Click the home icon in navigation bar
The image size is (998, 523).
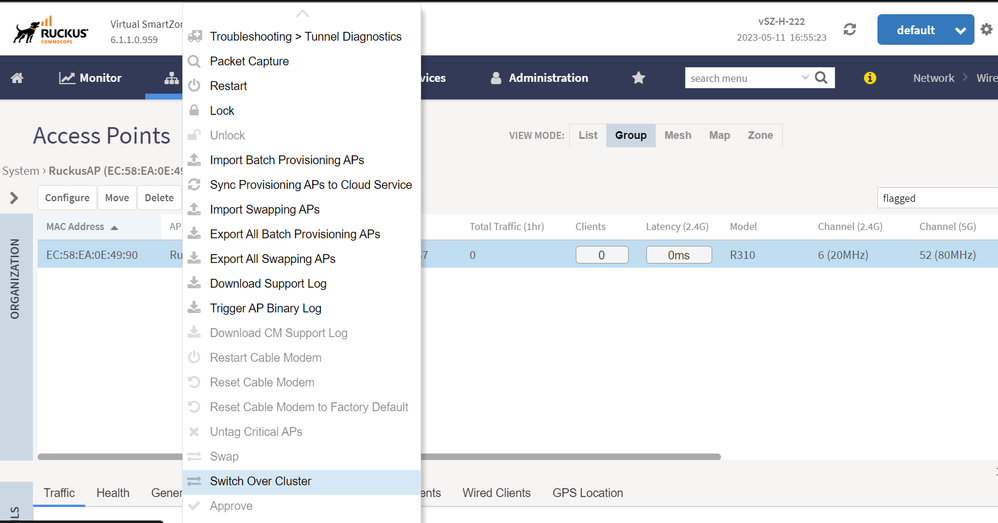click(17, 78)
